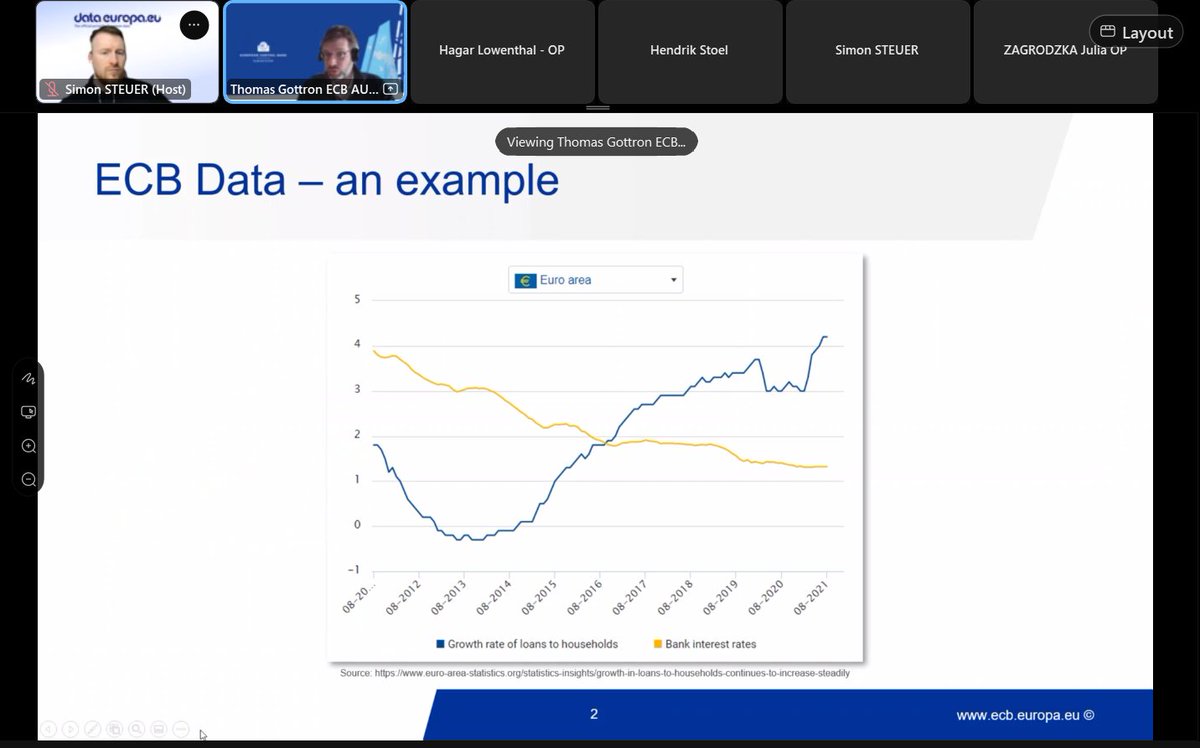Click slide page number 2
The height and width of the screenshot is (748, 1200).
[x=594, y=714]
